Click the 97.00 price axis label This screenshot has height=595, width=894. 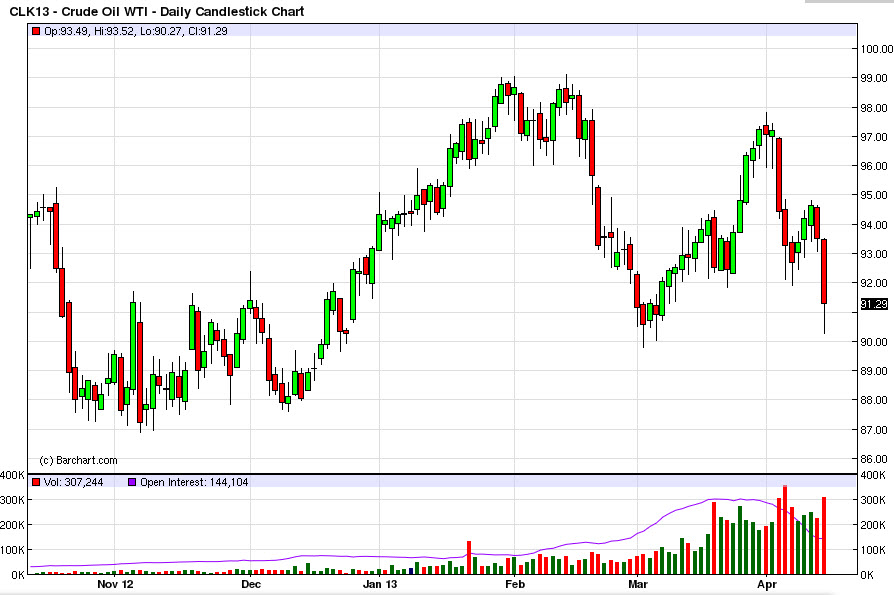pyautogui.click(x=874, y=137)
